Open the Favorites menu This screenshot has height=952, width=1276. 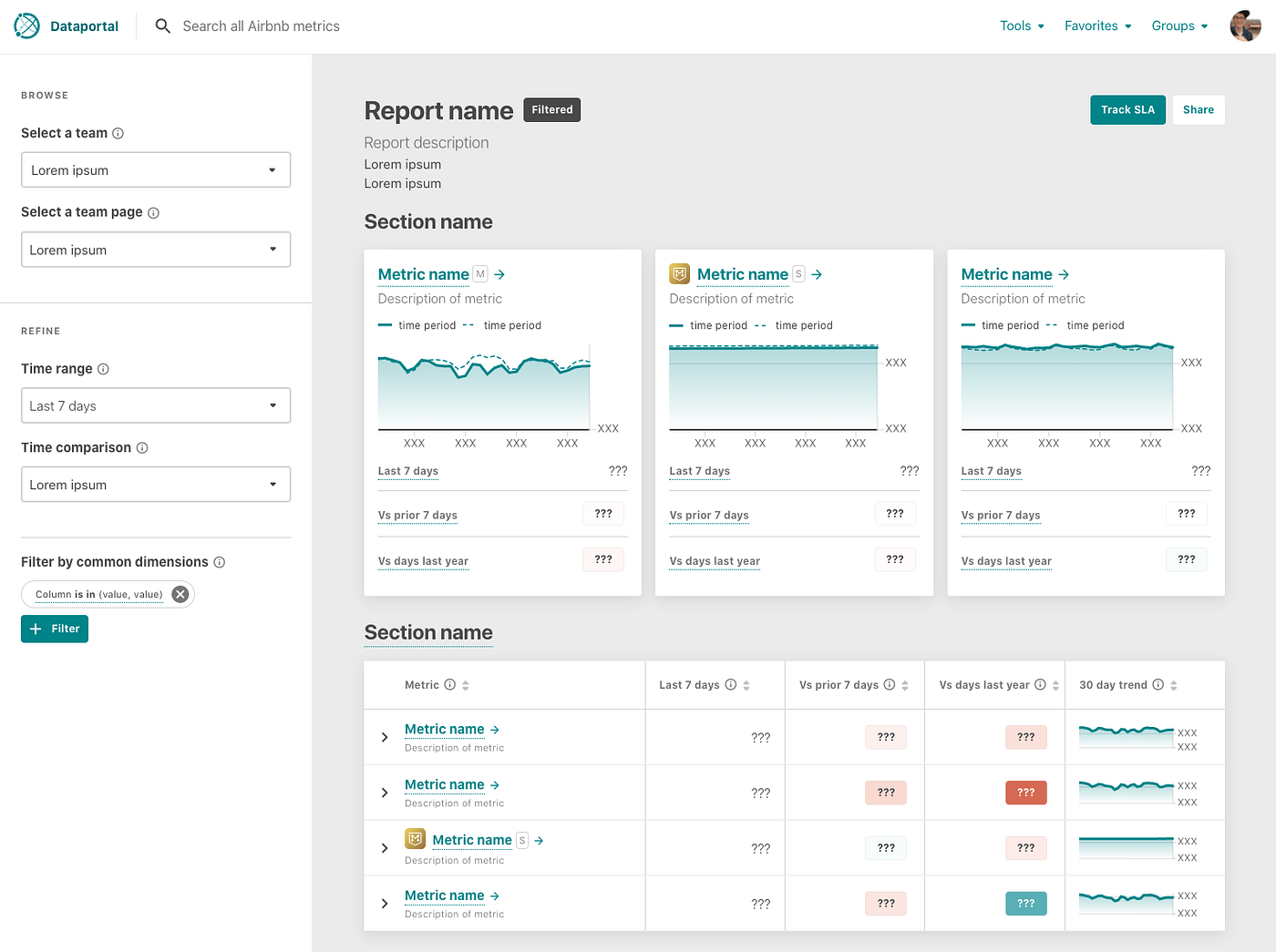1098,26
